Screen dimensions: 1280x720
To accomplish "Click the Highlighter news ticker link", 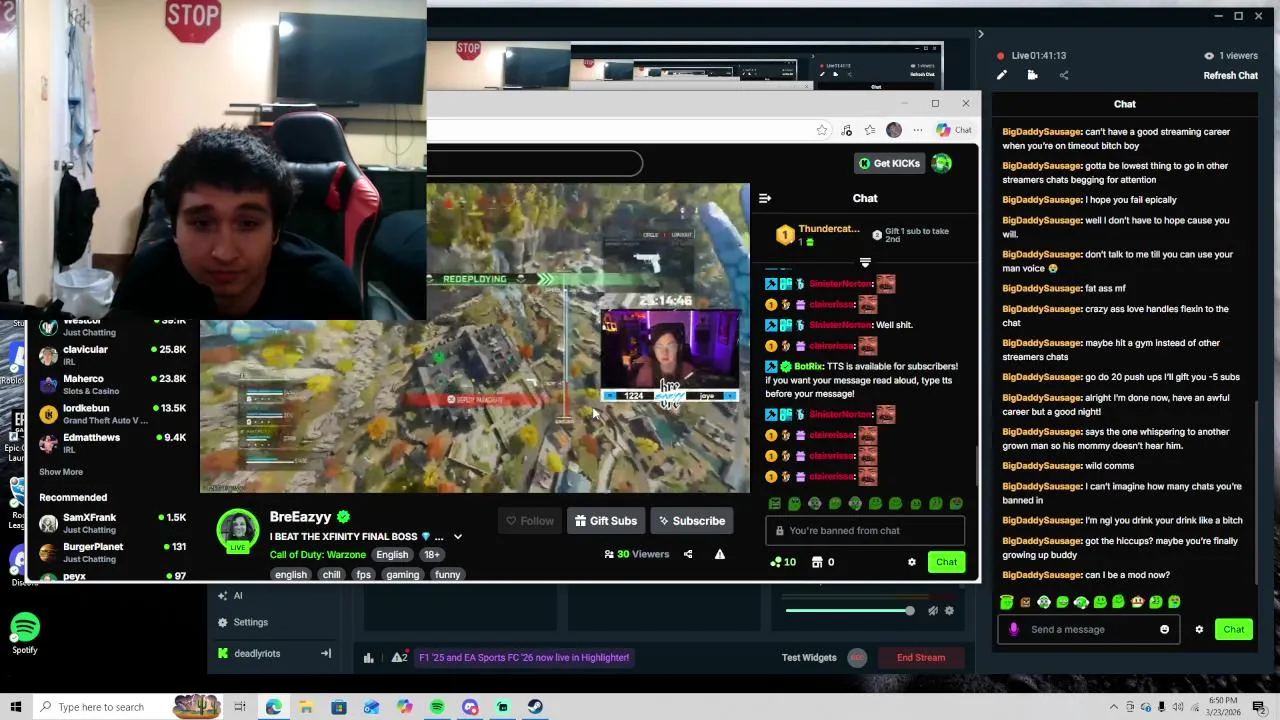I will pyautogui.click(x=524, y=657).
